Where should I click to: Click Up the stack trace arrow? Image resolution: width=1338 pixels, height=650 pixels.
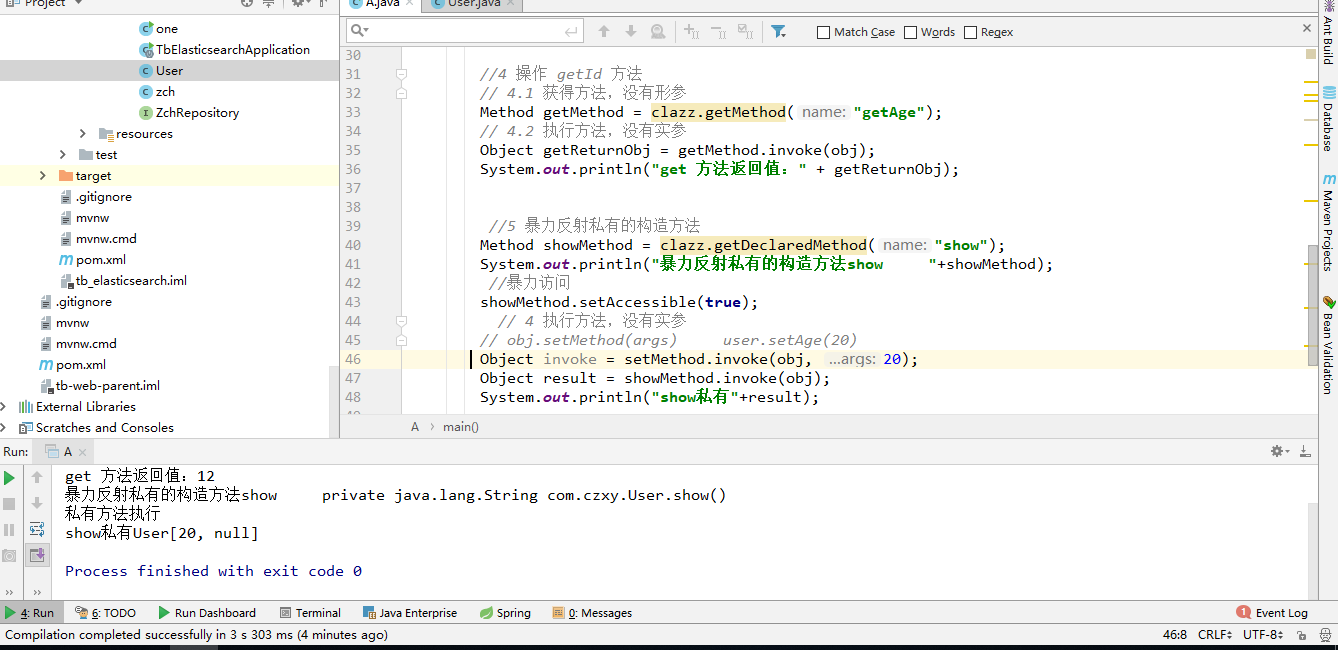(37, 478)
